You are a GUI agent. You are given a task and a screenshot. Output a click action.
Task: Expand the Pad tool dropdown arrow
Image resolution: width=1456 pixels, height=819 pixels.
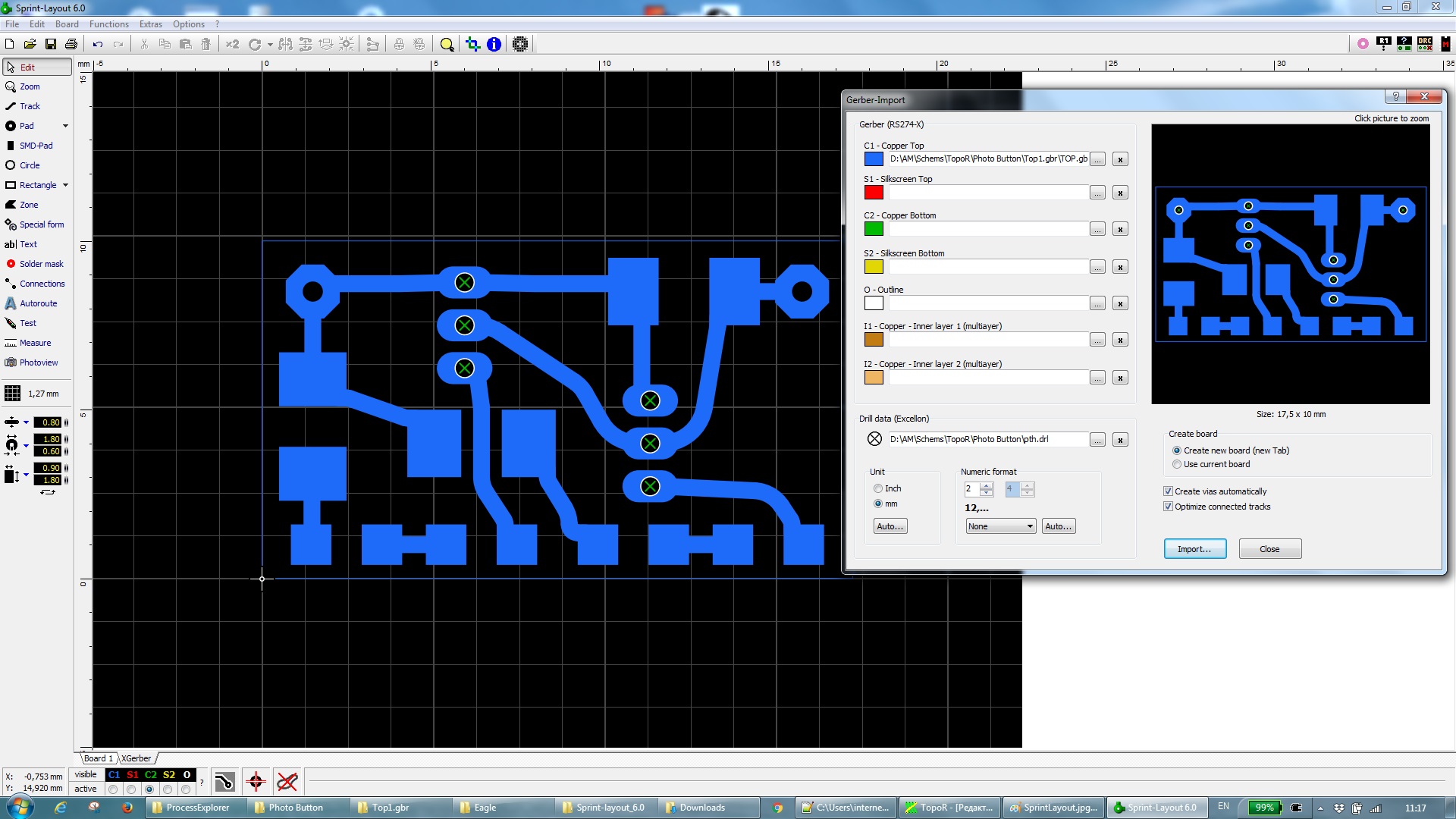click(65, 126)
